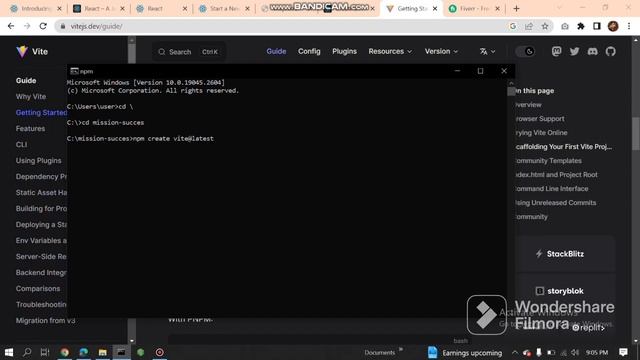Switch to the Fiverr tab
The image size is (640, 360).
click(473, 9)
